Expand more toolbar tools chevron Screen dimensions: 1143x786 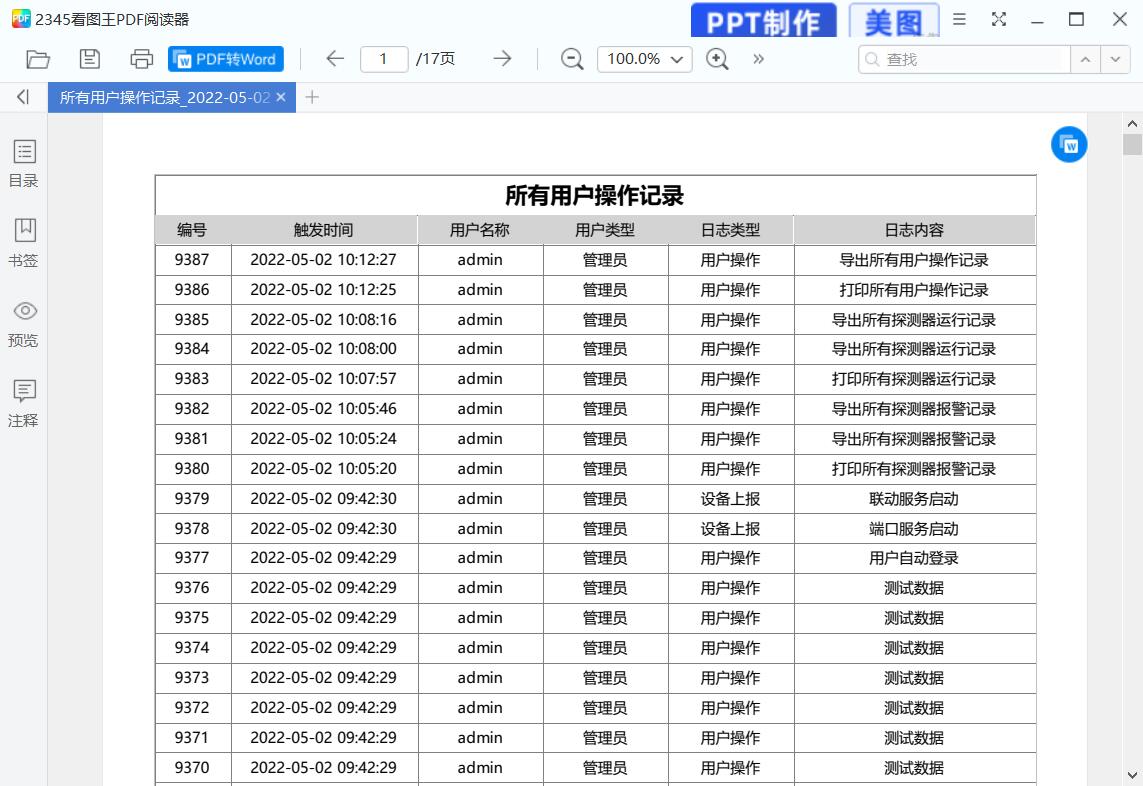(x=759, y=59)
